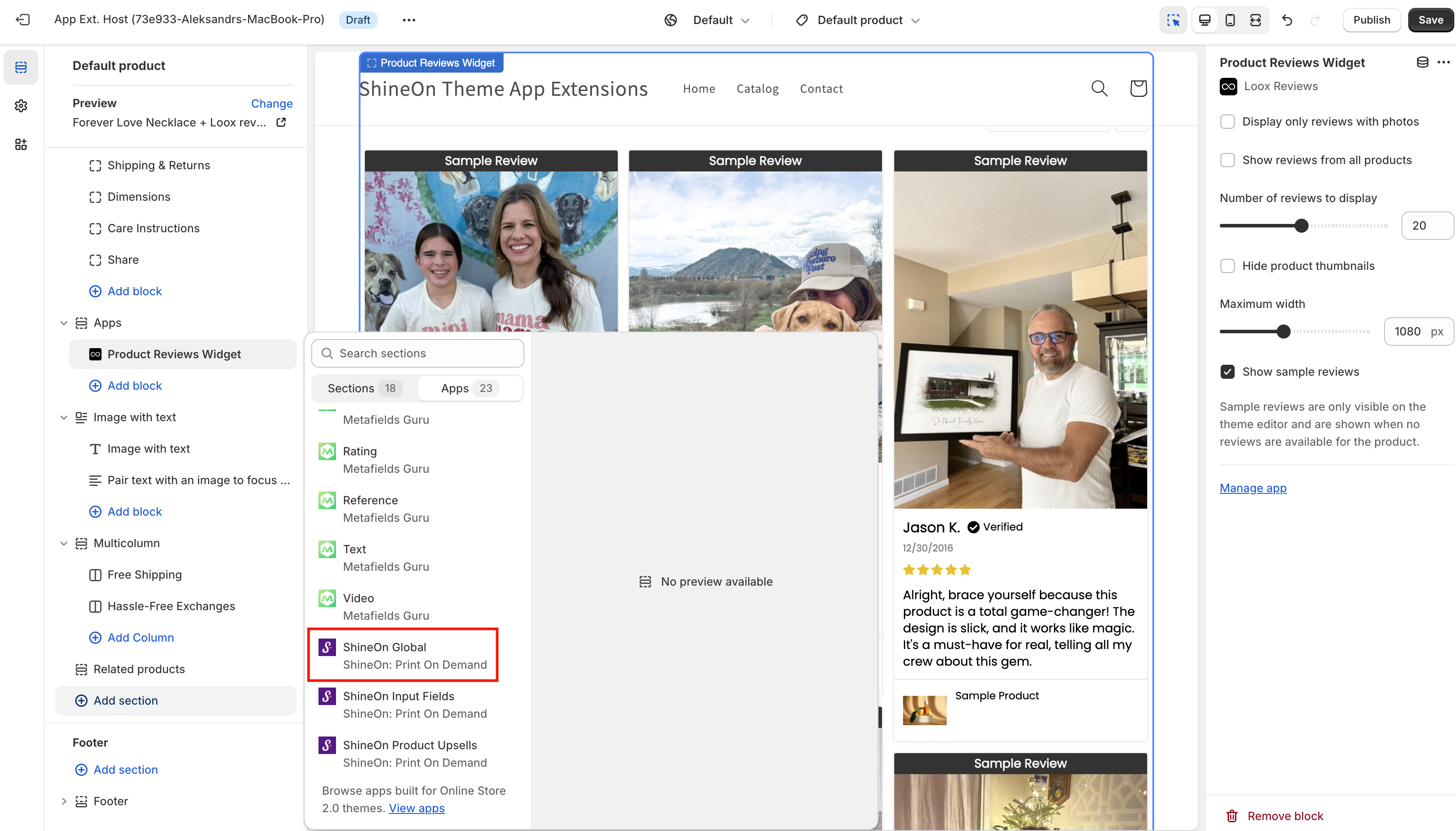Open theme settings gear icon

[x=21, y=105]
